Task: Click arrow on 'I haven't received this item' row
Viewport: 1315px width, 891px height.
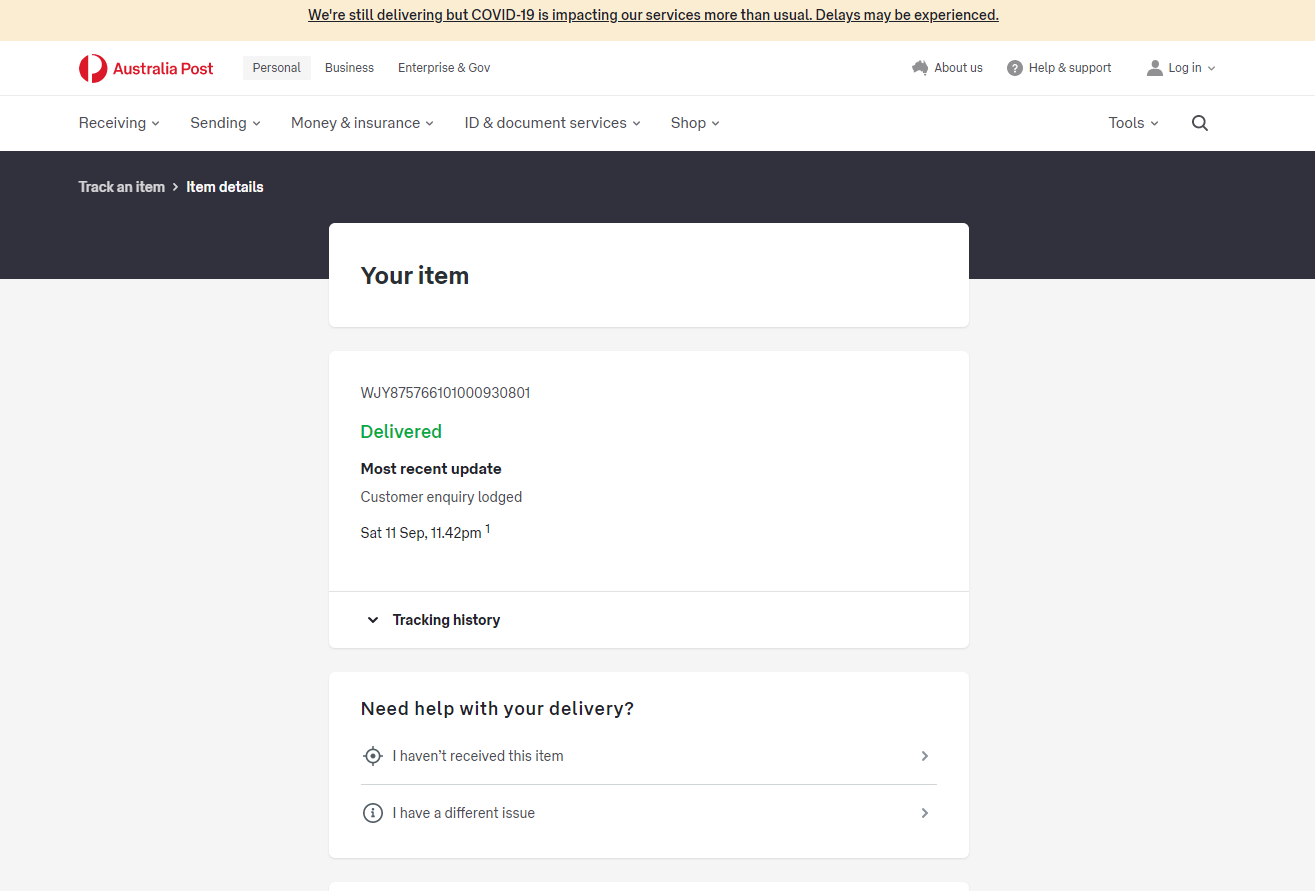Action: [x=925, y=756]
